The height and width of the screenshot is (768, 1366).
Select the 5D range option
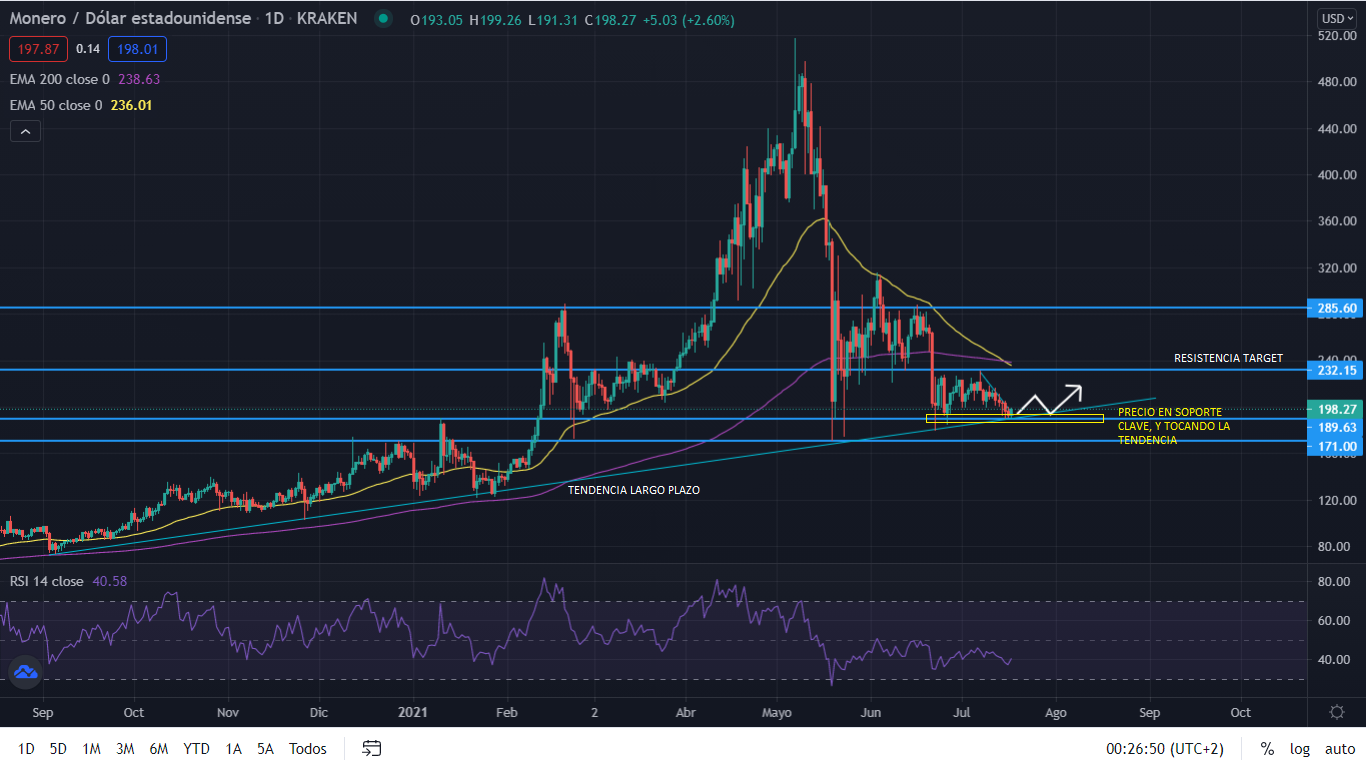click(x=58, y=748)
